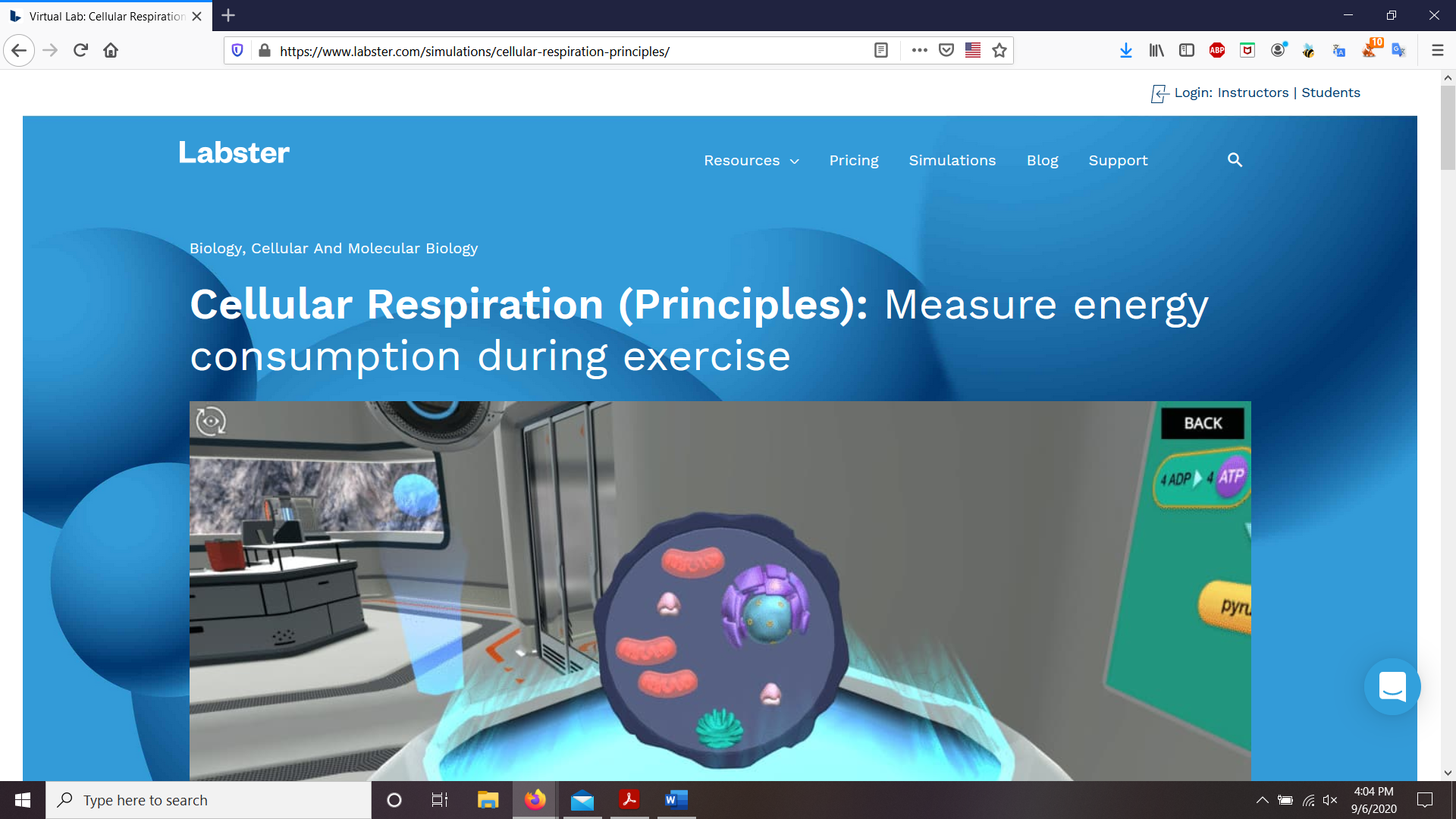1456x819 pixels.
Task: Open the chat support bubble icon
Action: point(1392,687)
